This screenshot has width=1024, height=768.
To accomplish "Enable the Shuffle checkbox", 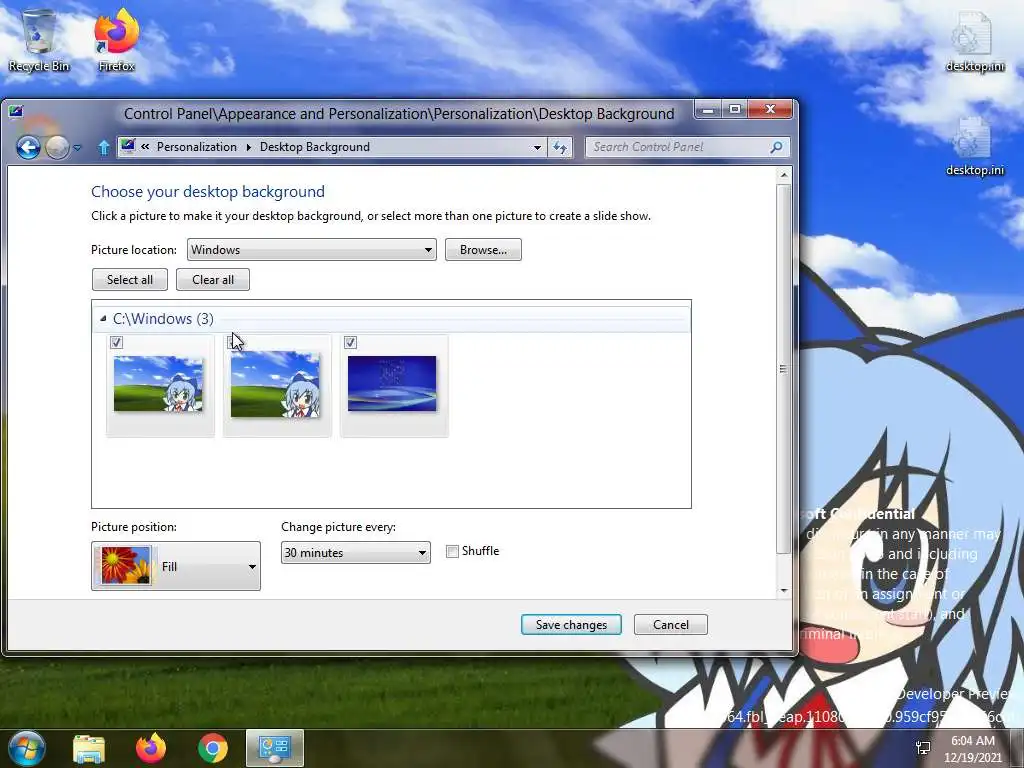I will tap(452, 551).
